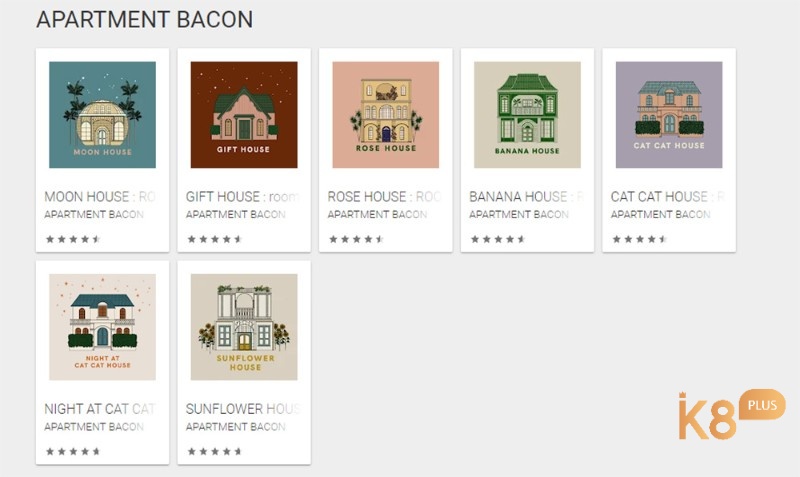The image size is (800, 477).
Task: Open the CAT CAT HOUSE title link
Action: click(668, 196)
